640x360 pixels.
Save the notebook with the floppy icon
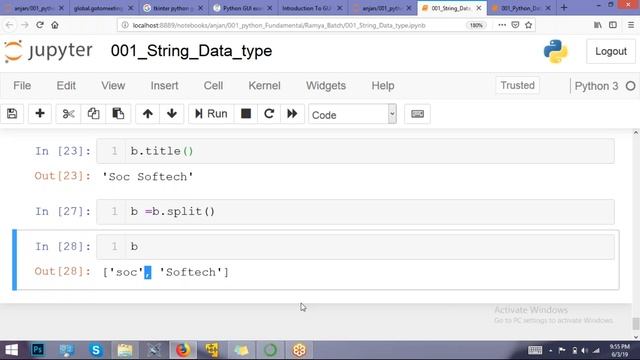[12, 114]
